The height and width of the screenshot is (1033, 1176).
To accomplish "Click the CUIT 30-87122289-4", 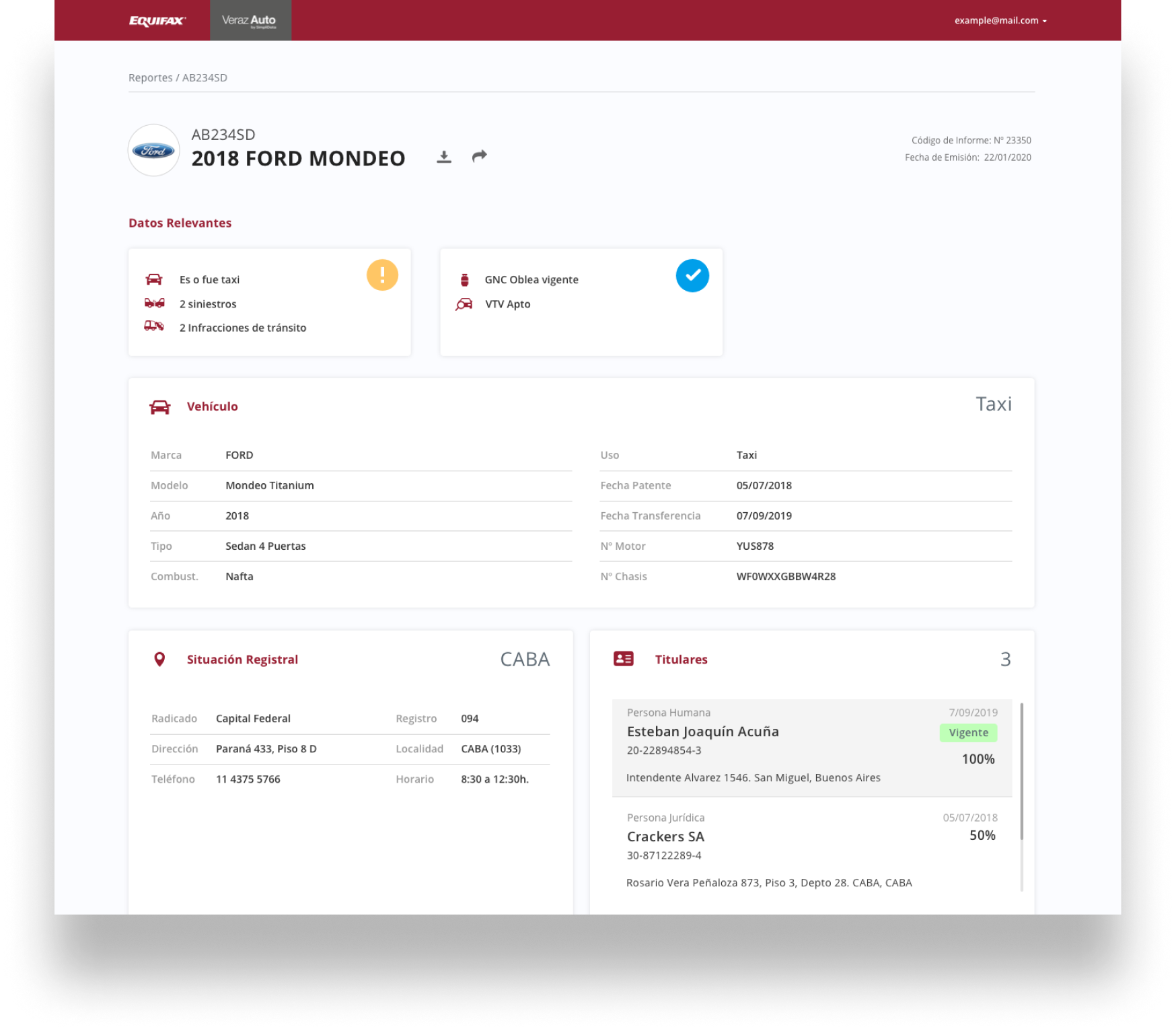I will pos(664,855).
